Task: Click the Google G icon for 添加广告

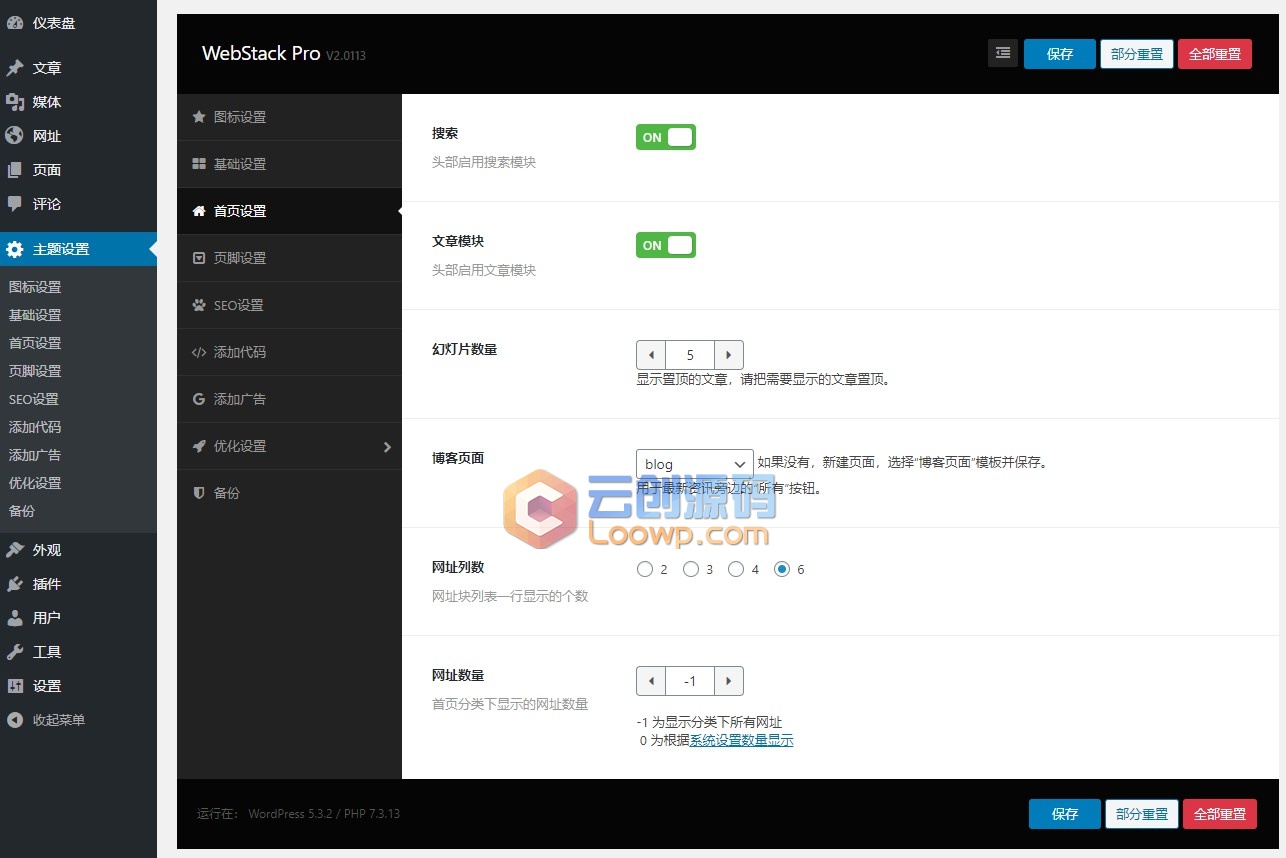Action: 199,399
